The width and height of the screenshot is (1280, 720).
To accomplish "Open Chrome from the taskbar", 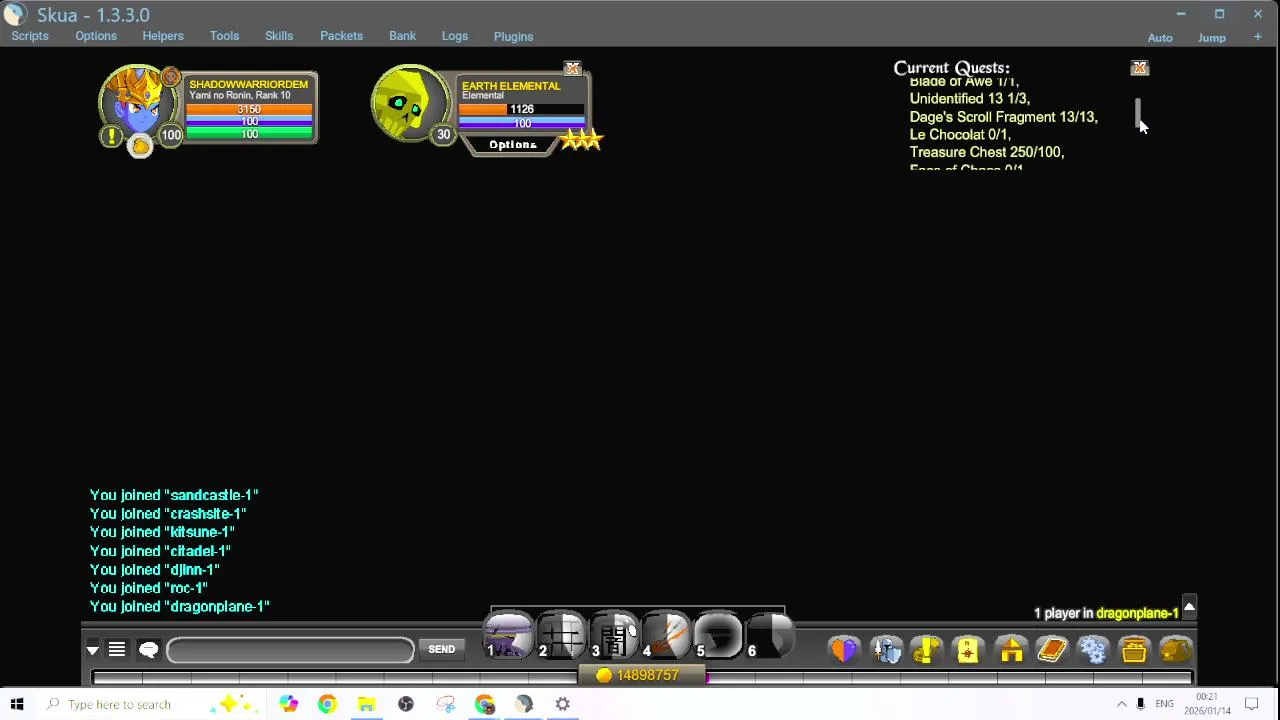I will coord(327,704).
